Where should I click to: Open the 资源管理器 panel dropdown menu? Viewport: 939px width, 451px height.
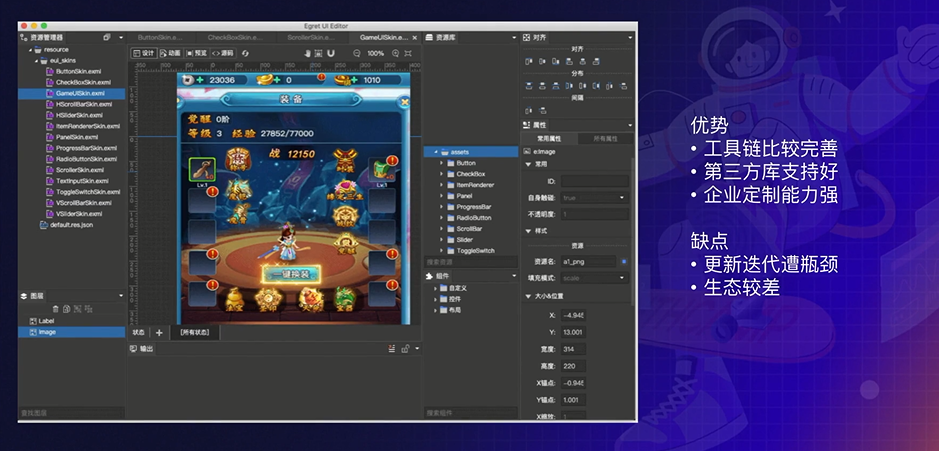point(121,37)
